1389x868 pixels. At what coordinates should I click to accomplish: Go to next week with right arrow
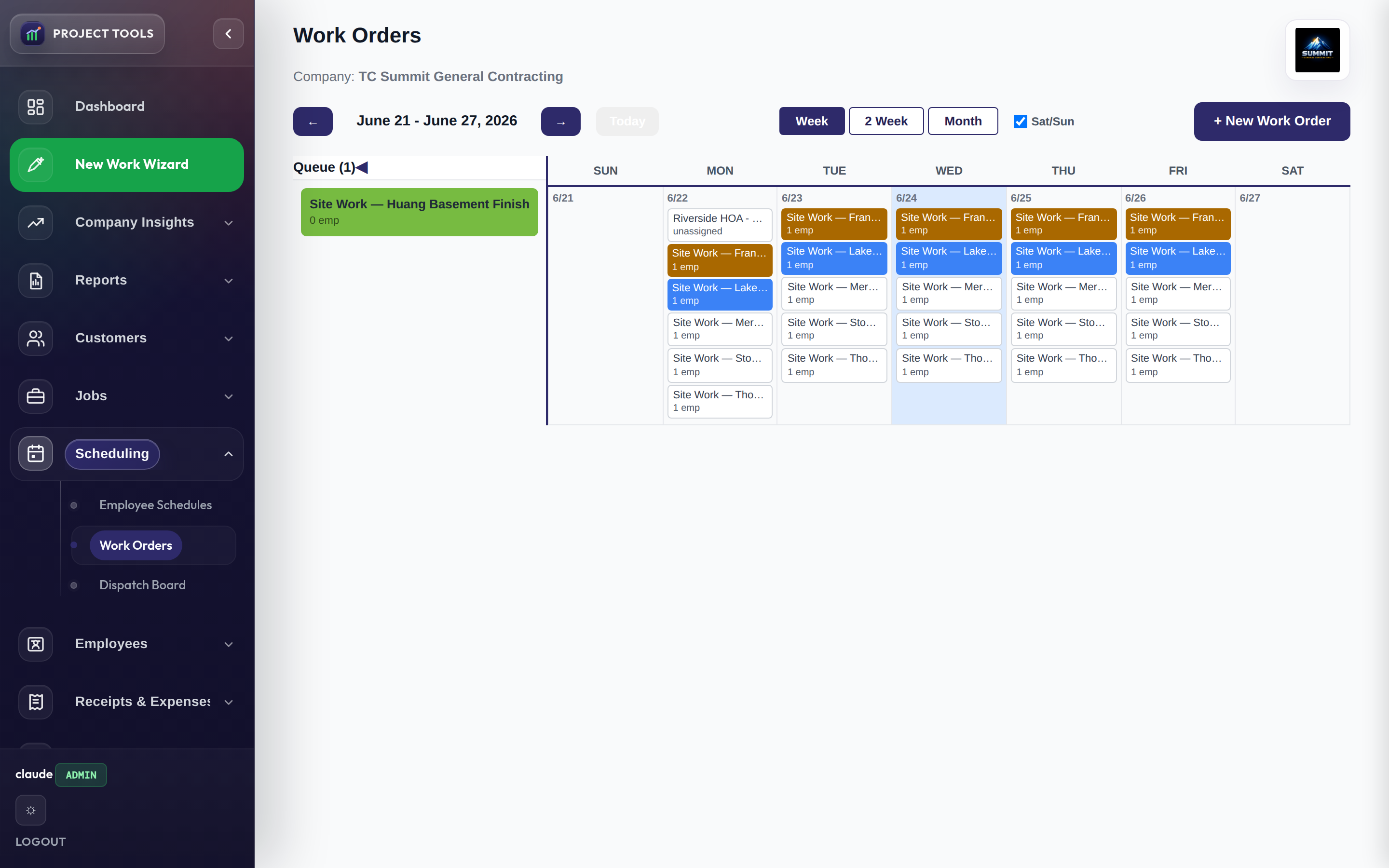pos(561,122)
